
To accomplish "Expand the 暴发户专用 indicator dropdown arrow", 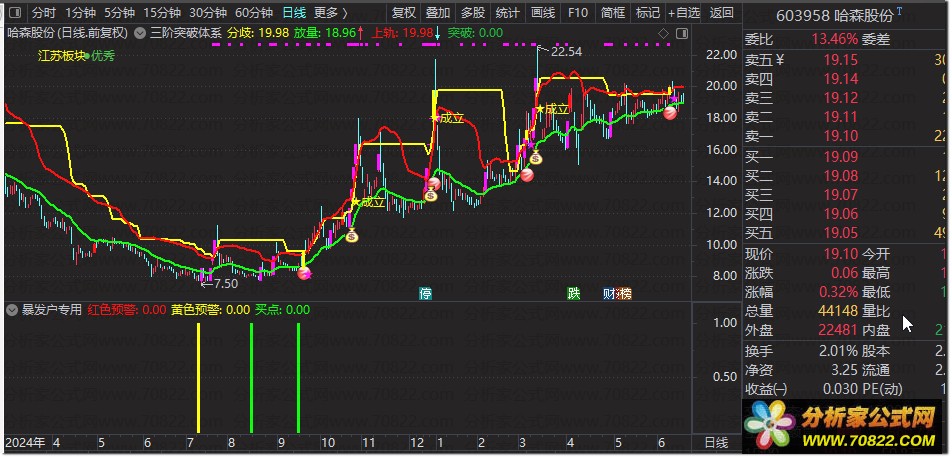I will pos(11,310).
